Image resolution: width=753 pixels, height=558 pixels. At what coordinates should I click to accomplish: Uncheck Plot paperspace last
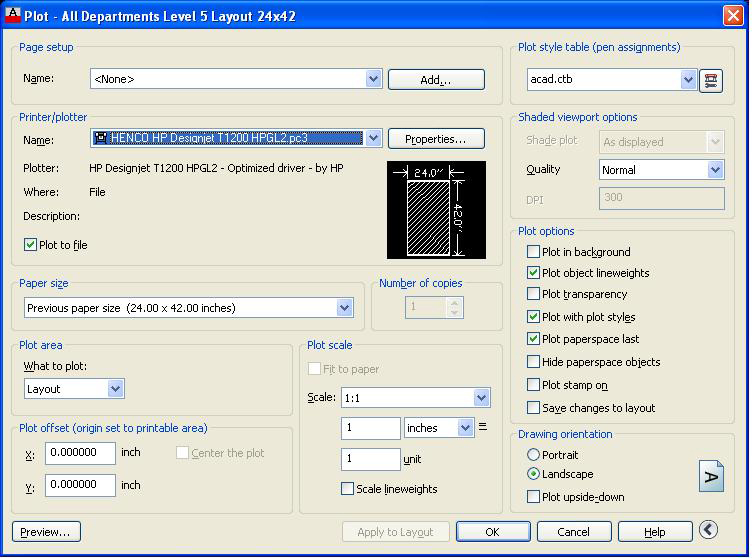coord(533,339)
